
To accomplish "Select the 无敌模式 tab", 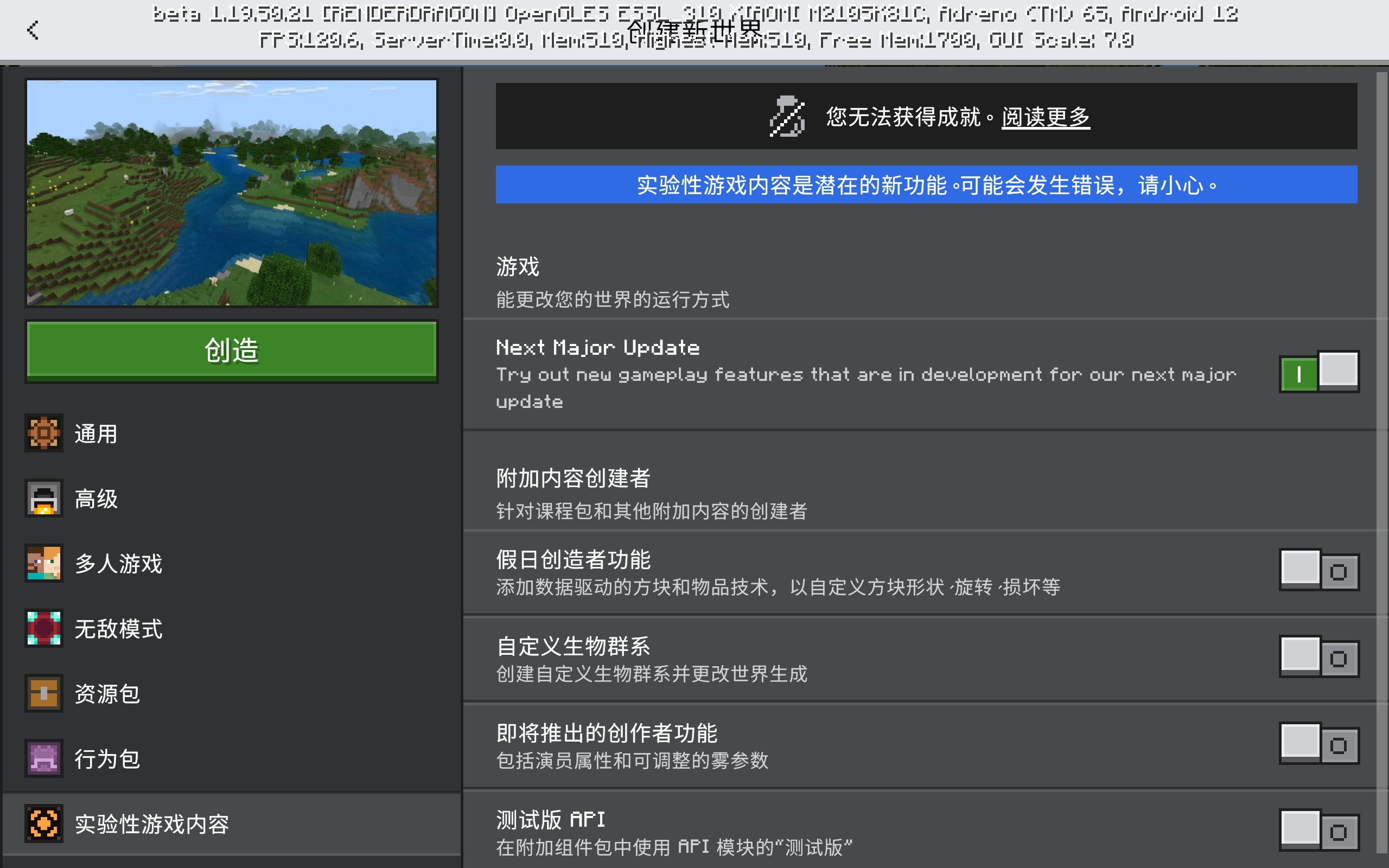I will click(x=232, y=628).
